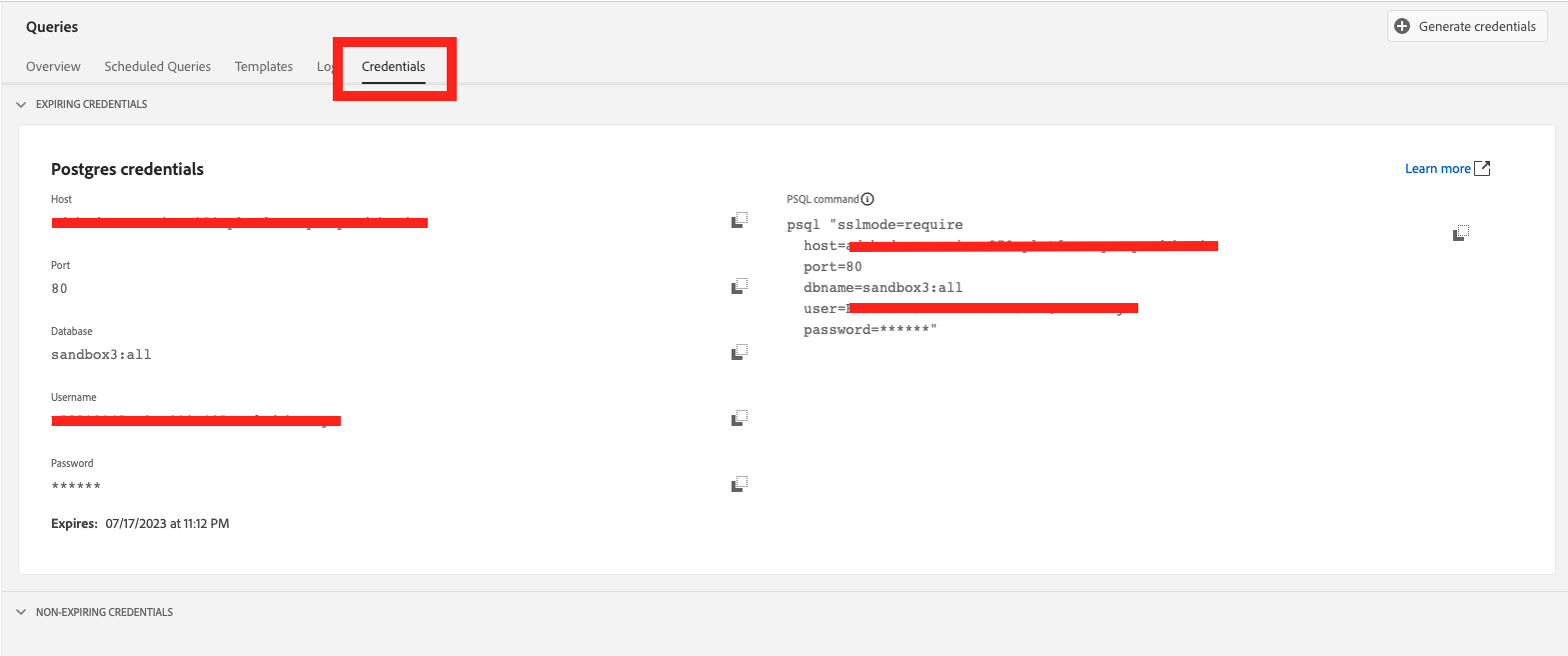Expand the Non-Expiring Credentials section
This screenshot has width=1568, height=656.
click(x=21, y=612)
